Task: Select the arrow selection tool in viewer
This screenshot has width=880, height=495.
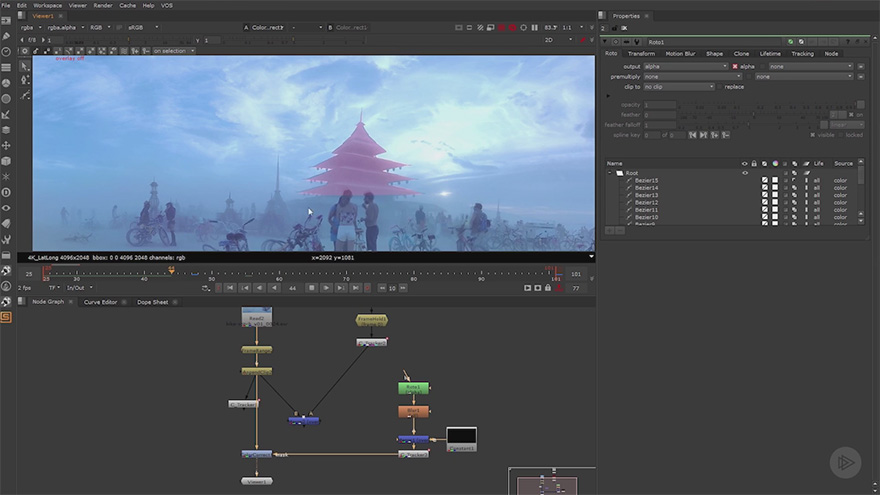Action: (25, 66)
